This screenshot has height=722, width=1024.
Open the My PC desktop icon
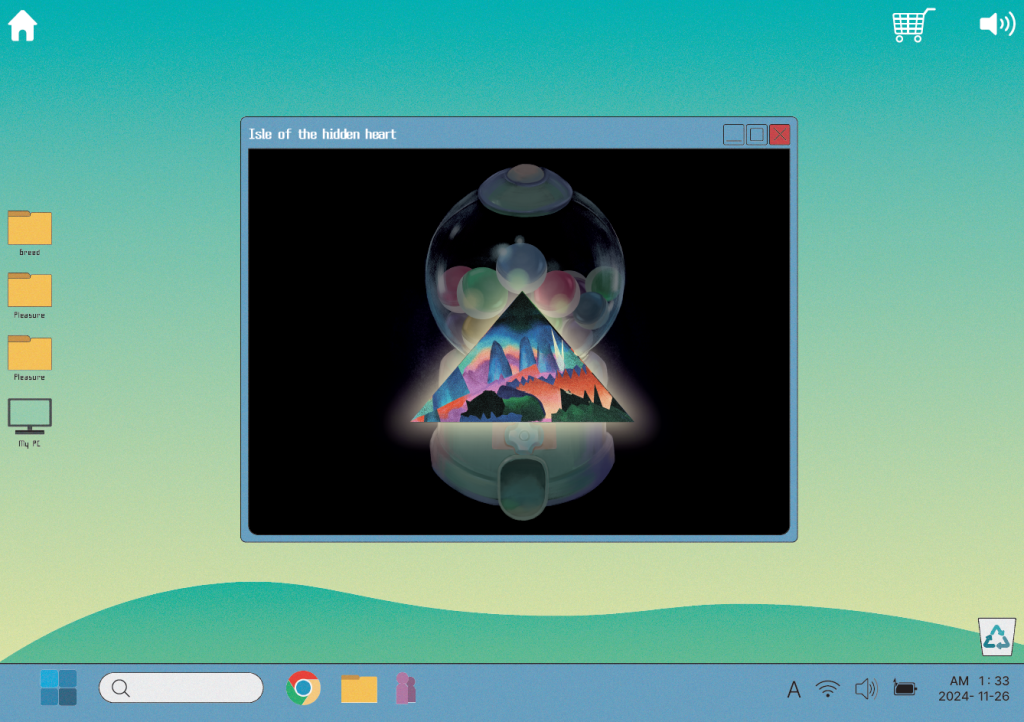(x=29, y=417)
